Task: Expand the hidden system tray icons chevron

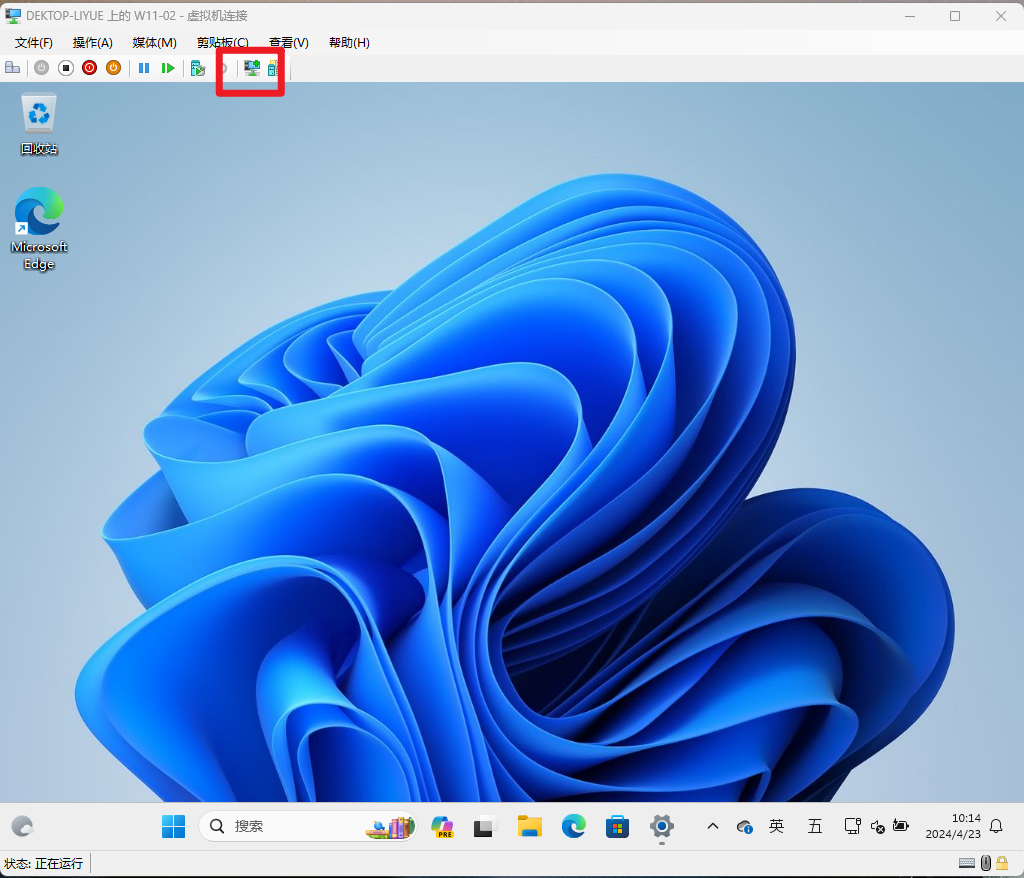Action: 712,826
